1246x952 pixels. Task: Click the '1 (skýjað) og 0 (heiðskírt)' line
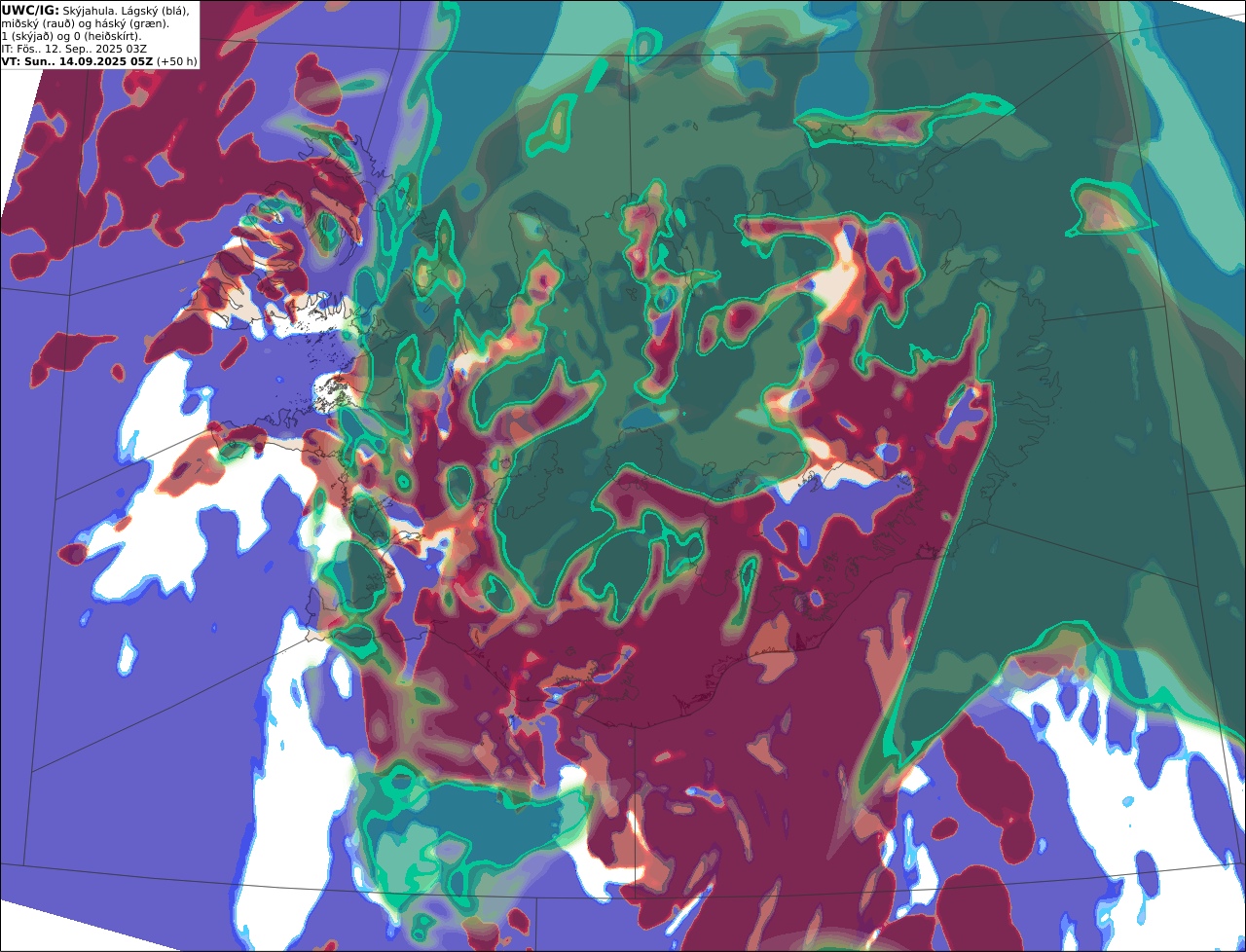coord(71,36)
